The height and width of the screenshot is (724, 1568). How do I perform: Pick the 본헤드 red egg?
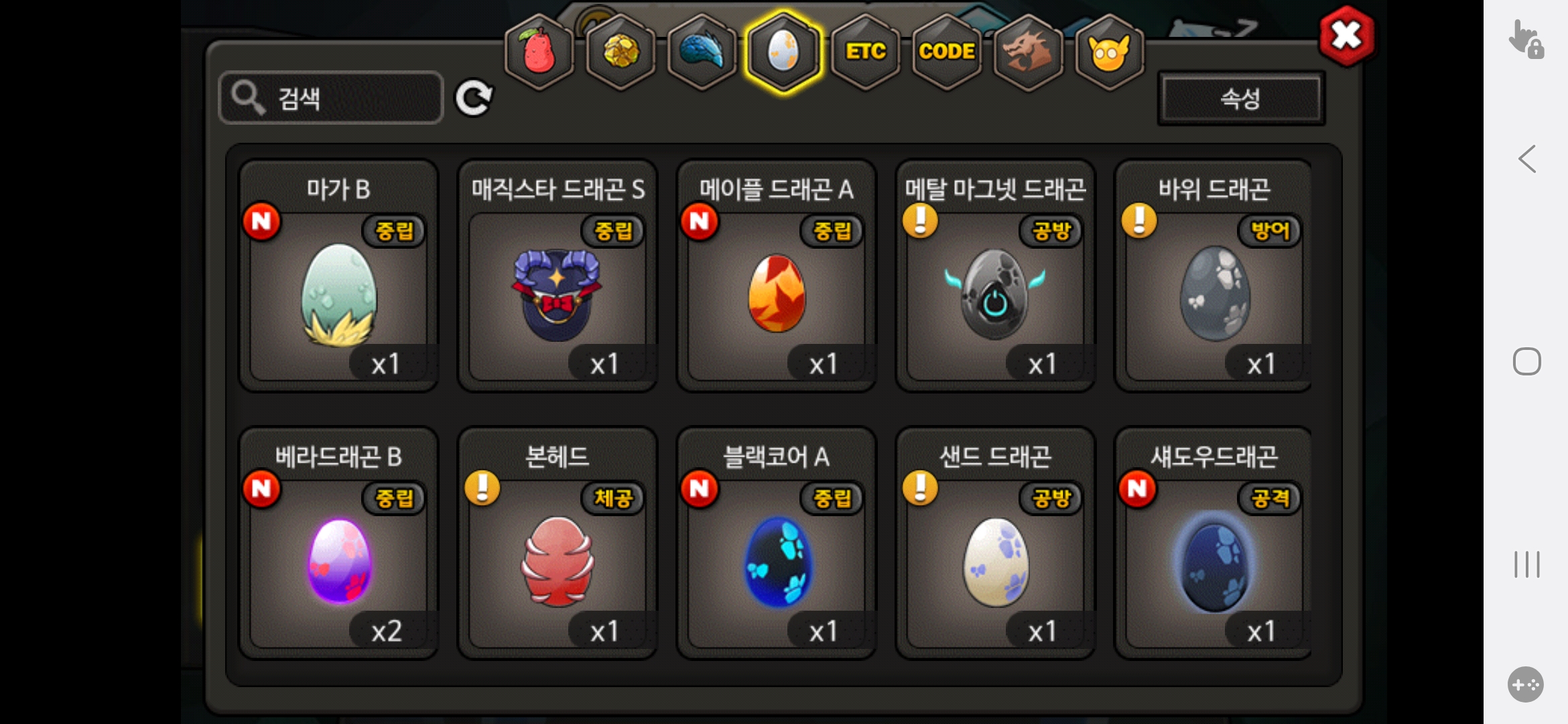558,543
